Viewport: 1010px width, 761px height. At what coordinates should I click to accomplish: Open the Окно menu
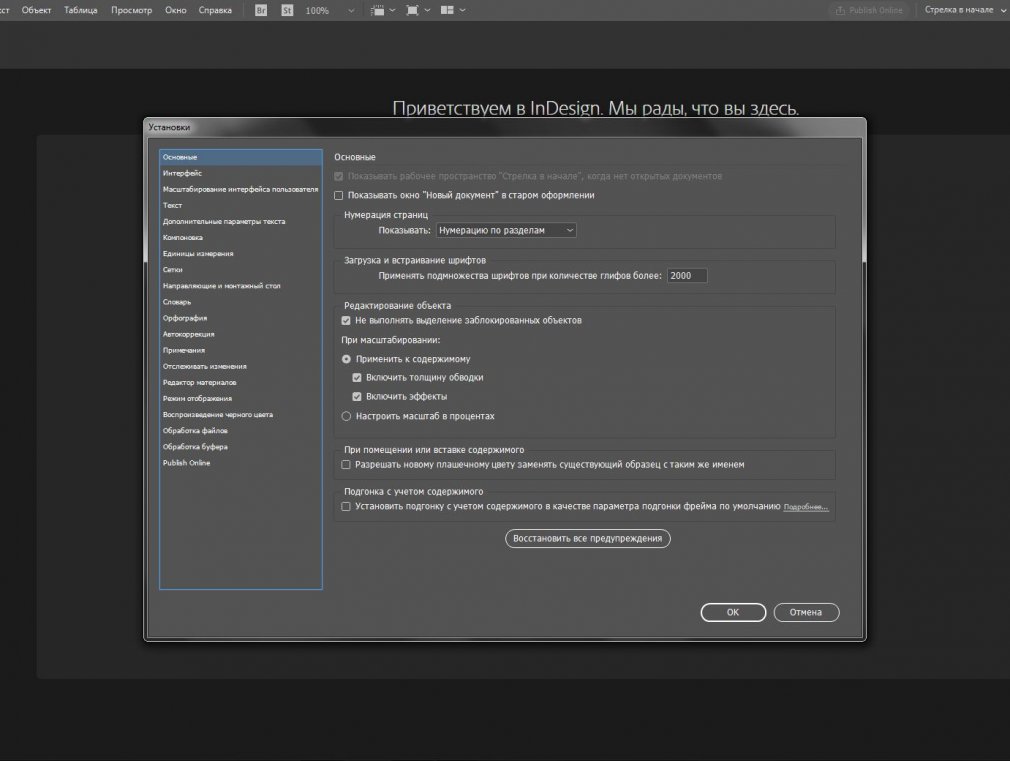click(175, 10)
